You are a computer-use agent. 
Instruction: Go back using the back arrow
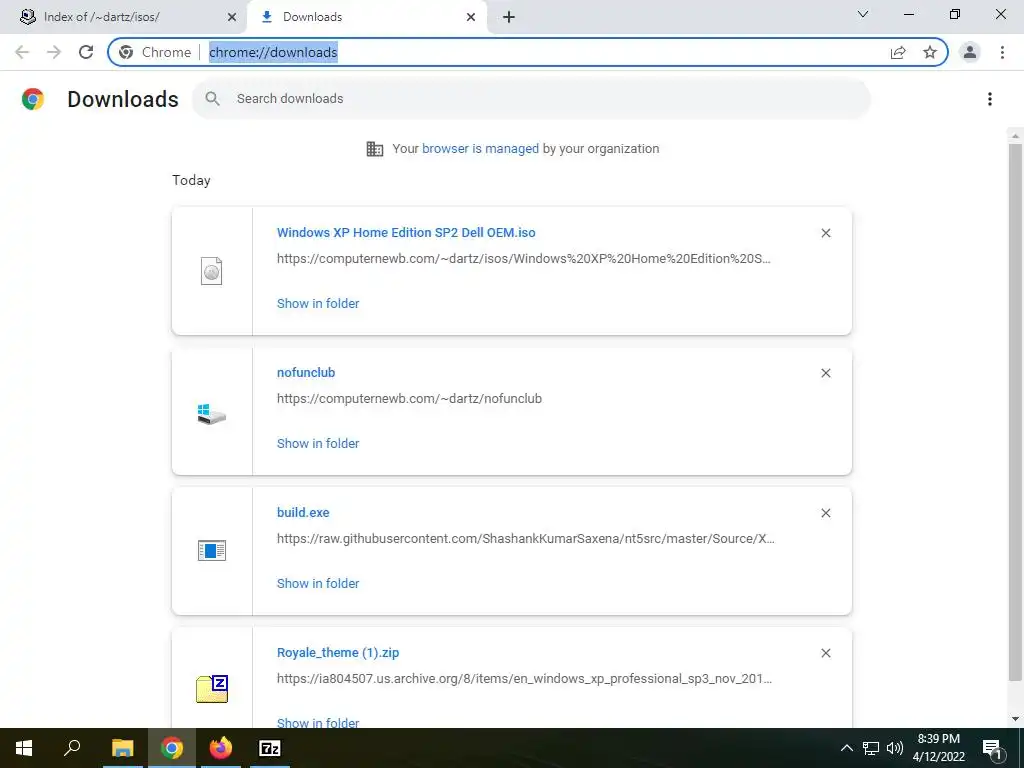click(22, 52)
